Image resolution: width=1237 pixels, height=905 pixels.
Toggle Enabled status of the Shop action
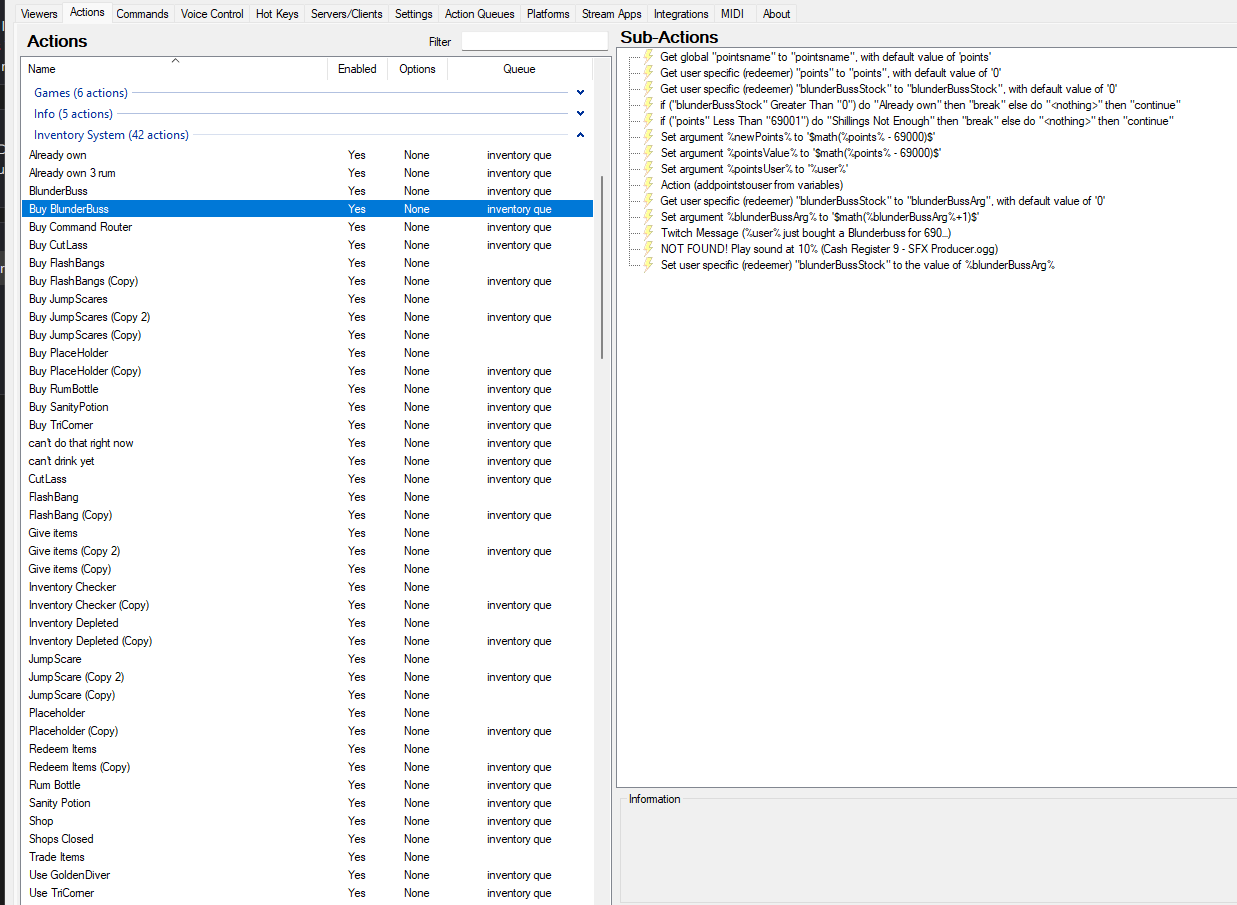(356, 821)
